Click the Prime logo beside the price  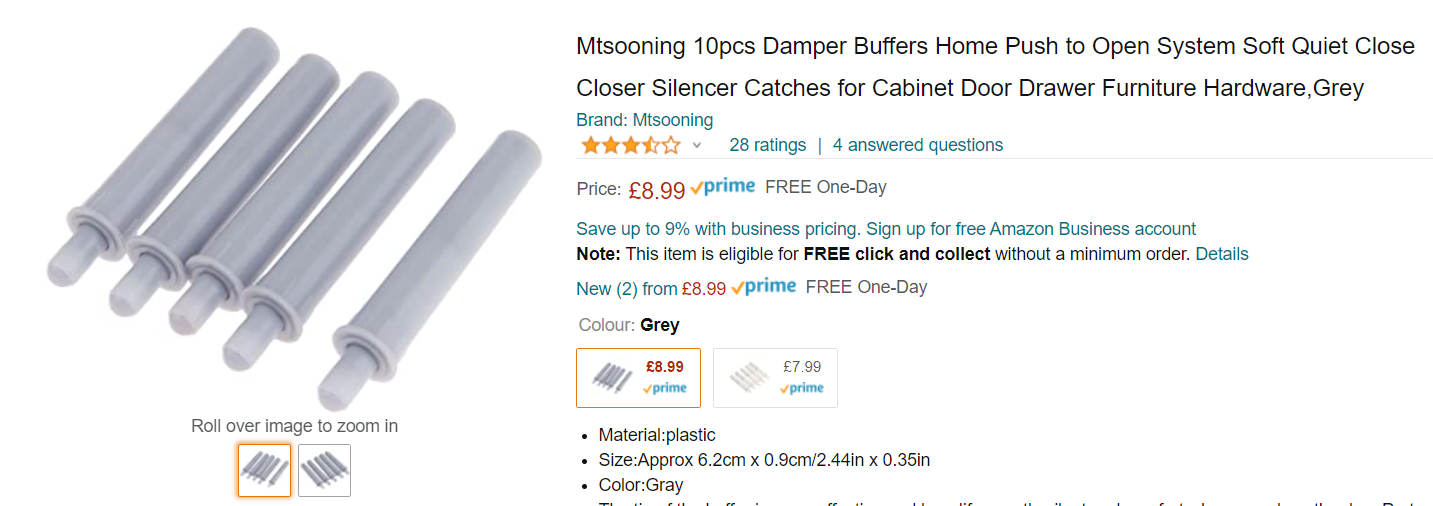(x=723, y=187)
